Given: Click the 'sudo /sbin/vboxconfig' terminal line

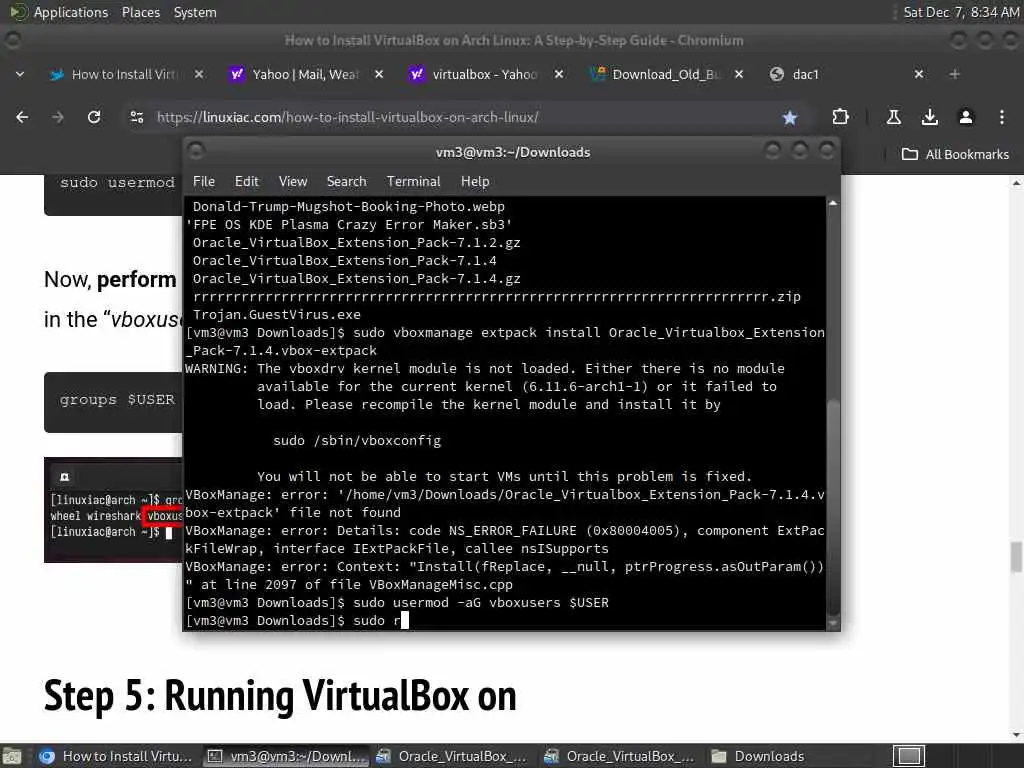Looking at the screenshot, I should [357, 440].
